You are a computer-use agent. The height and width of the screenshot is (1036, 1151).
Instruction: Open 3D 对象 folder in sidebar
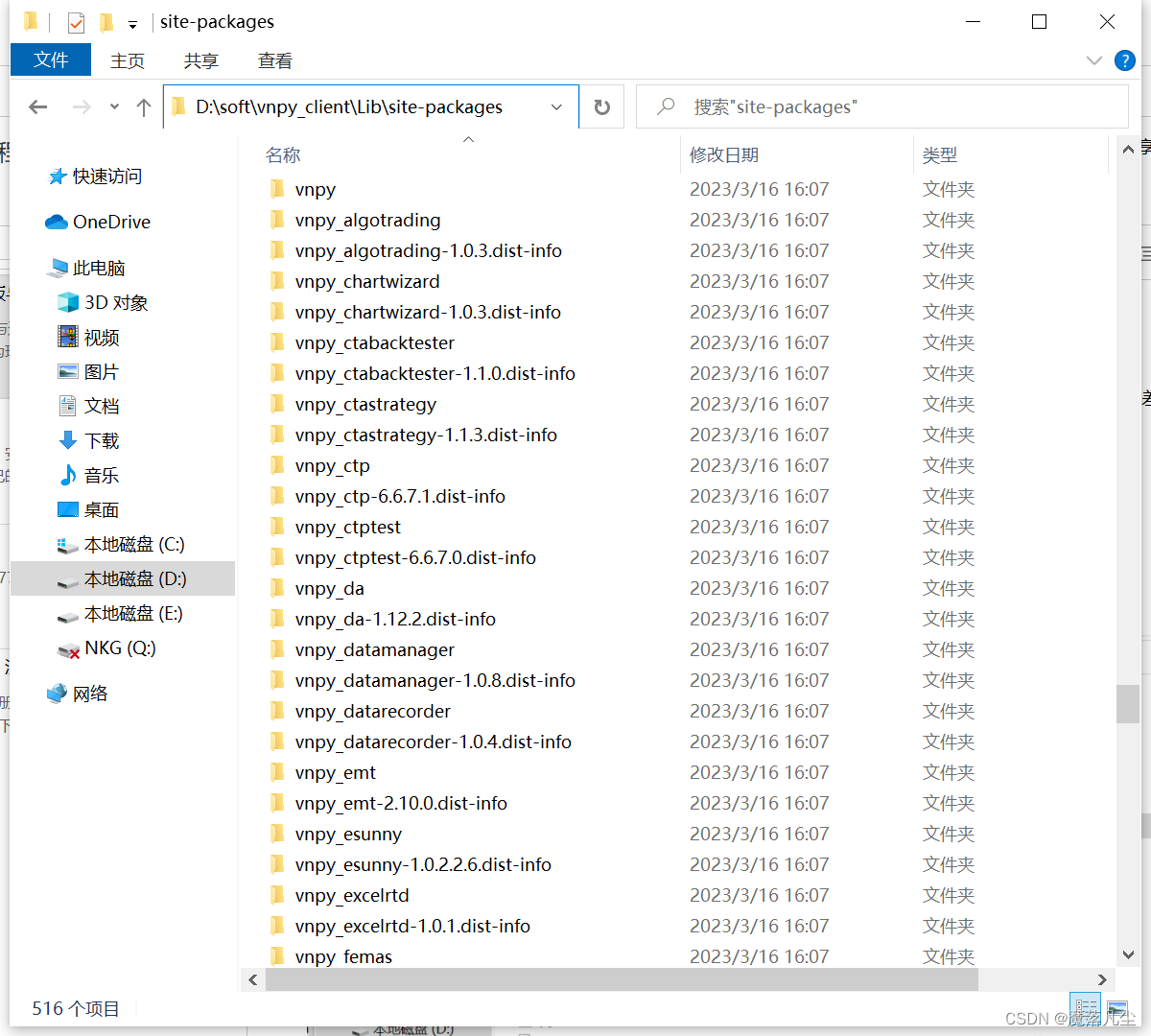click(x=116, y=303)
